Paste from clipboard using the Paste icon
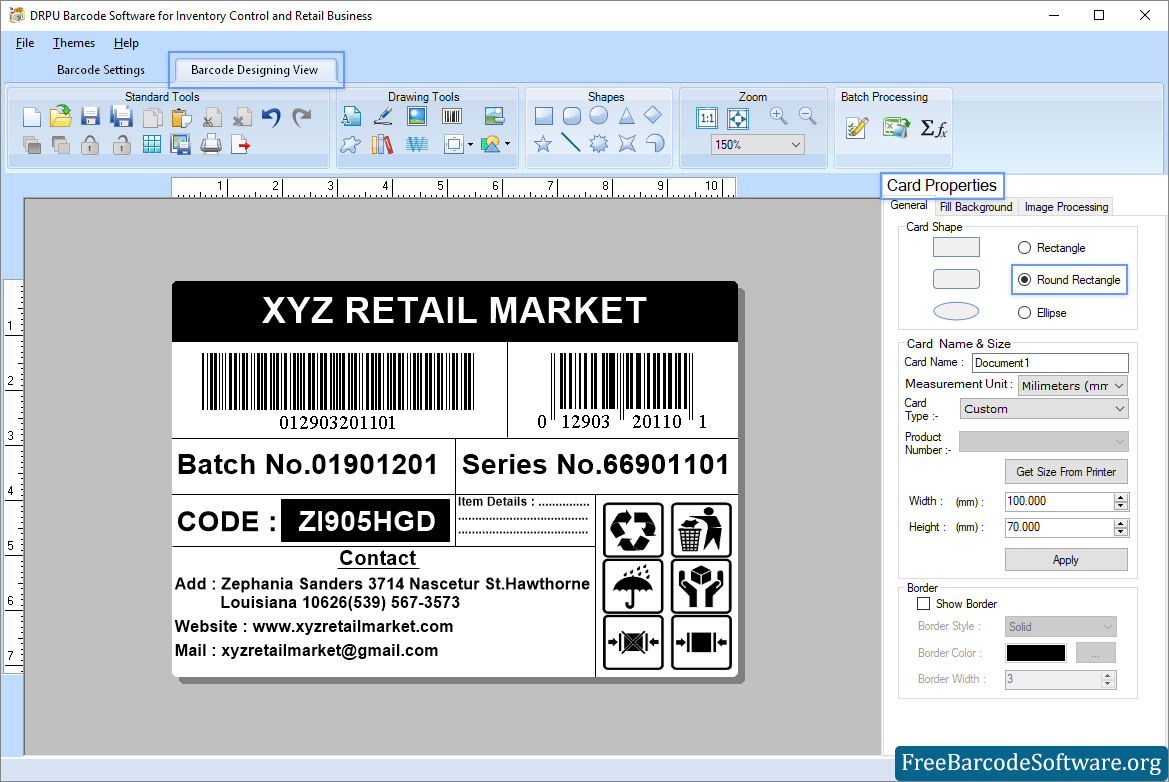Screen dimensions: 1169x782 click(x=181, y=118)
